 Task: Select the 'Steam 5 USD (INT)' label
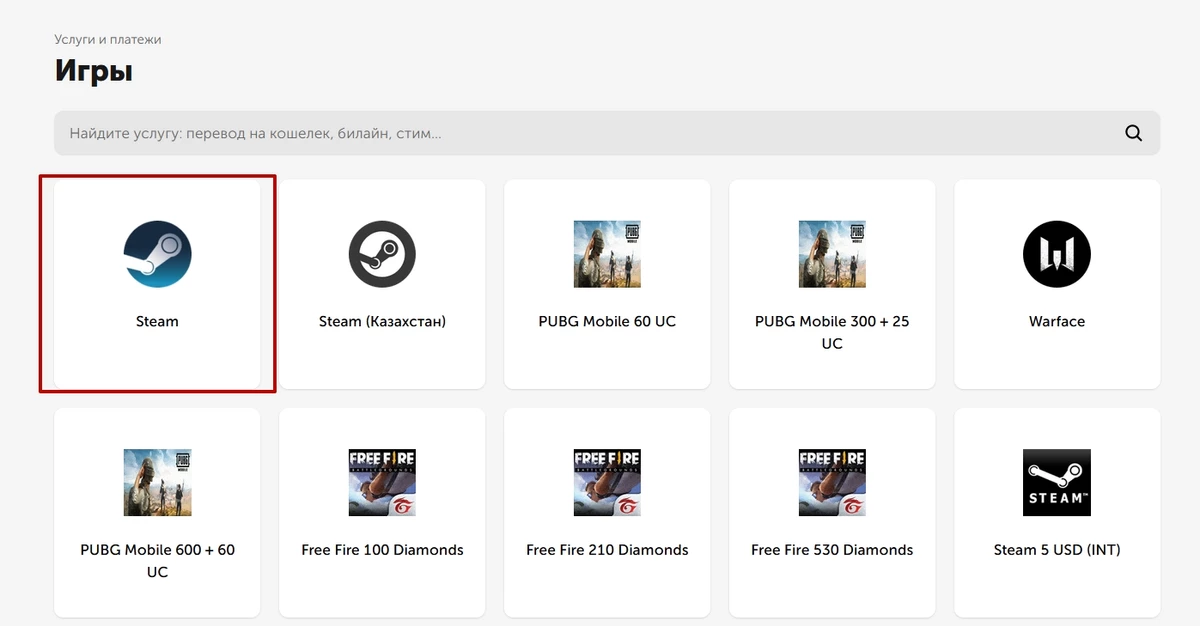point(1057,550)
